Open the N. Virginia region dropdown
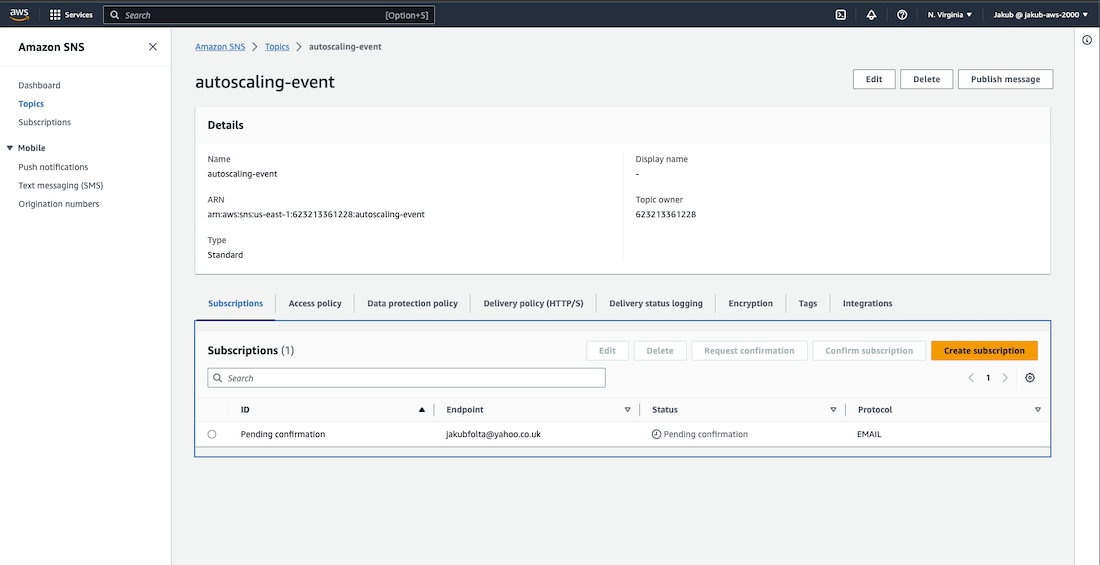 point(949,15)
